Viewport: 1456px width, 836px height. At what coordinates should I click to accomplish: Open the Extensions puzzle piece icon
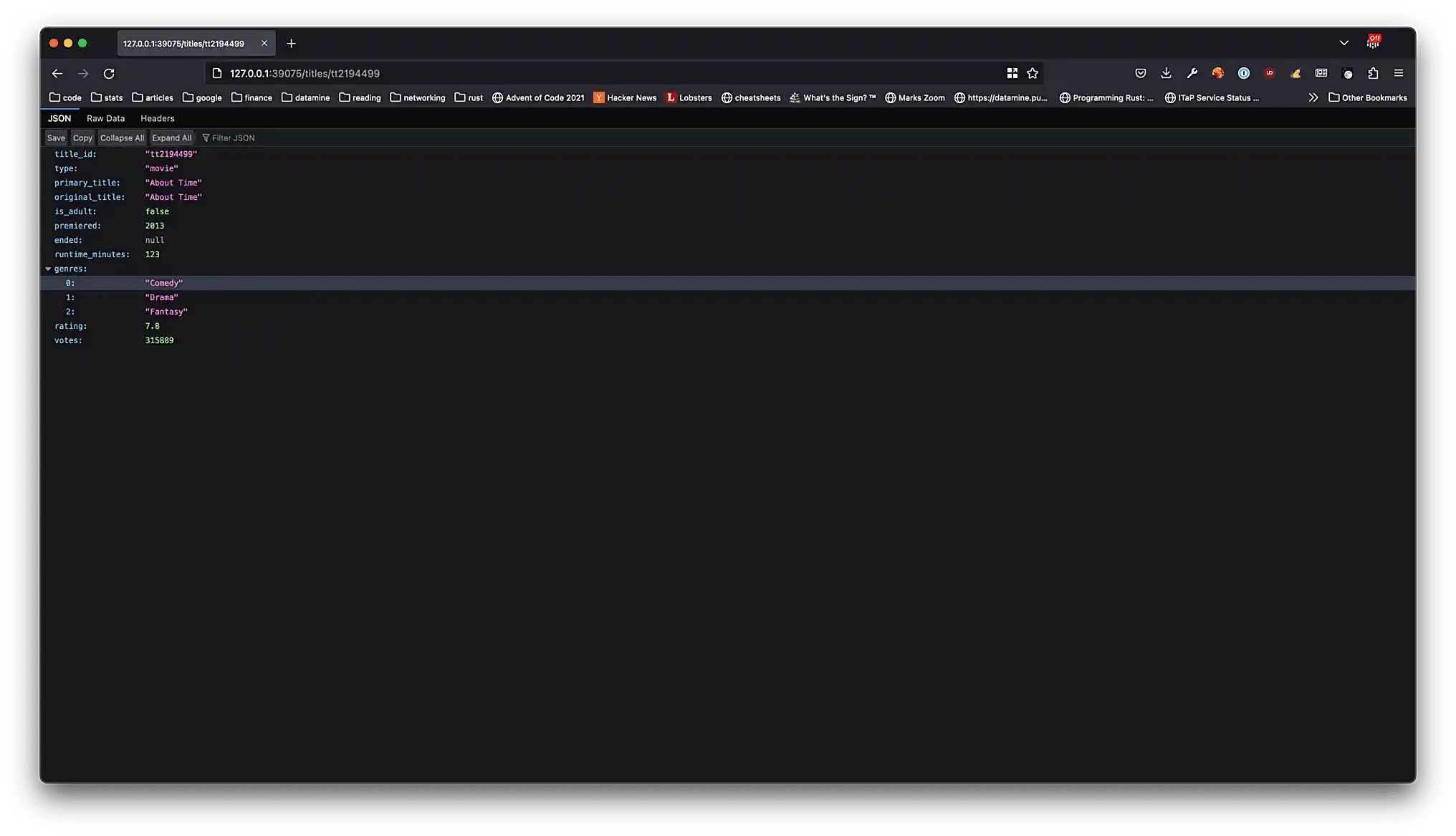pyautogui.click(x=1372, y=73)
